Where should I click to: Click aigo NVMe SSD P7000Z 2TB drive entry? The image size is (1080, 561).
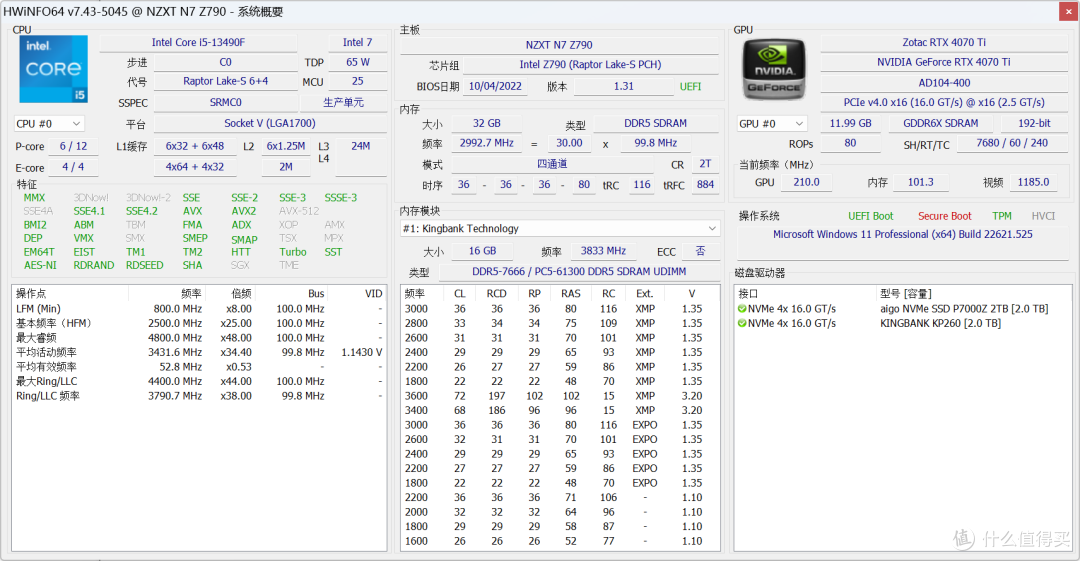click(964, 309)
